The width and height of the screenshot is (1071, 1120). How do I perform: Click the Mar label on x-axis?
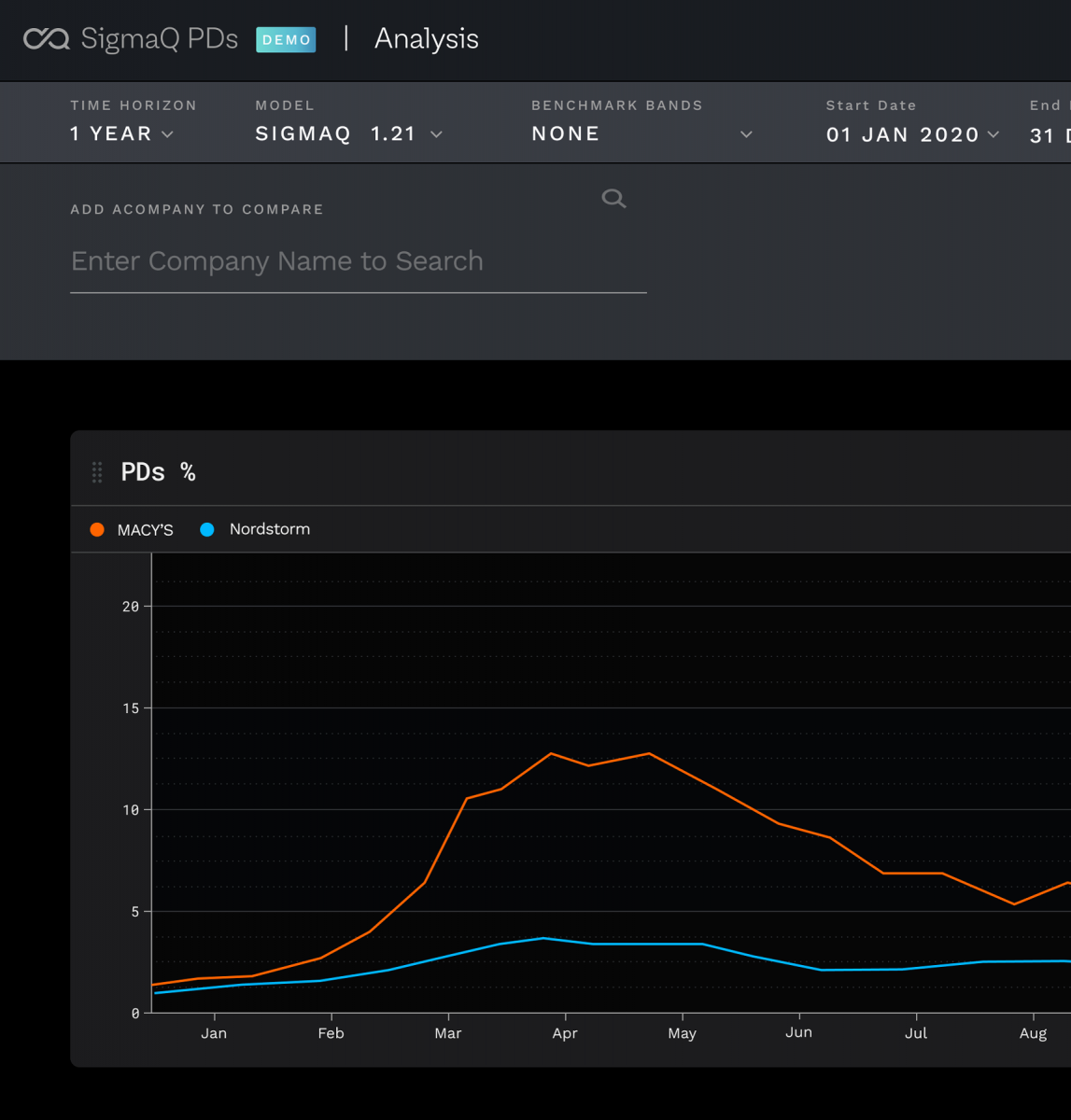pyautogui.click(x=448, y=1033)
